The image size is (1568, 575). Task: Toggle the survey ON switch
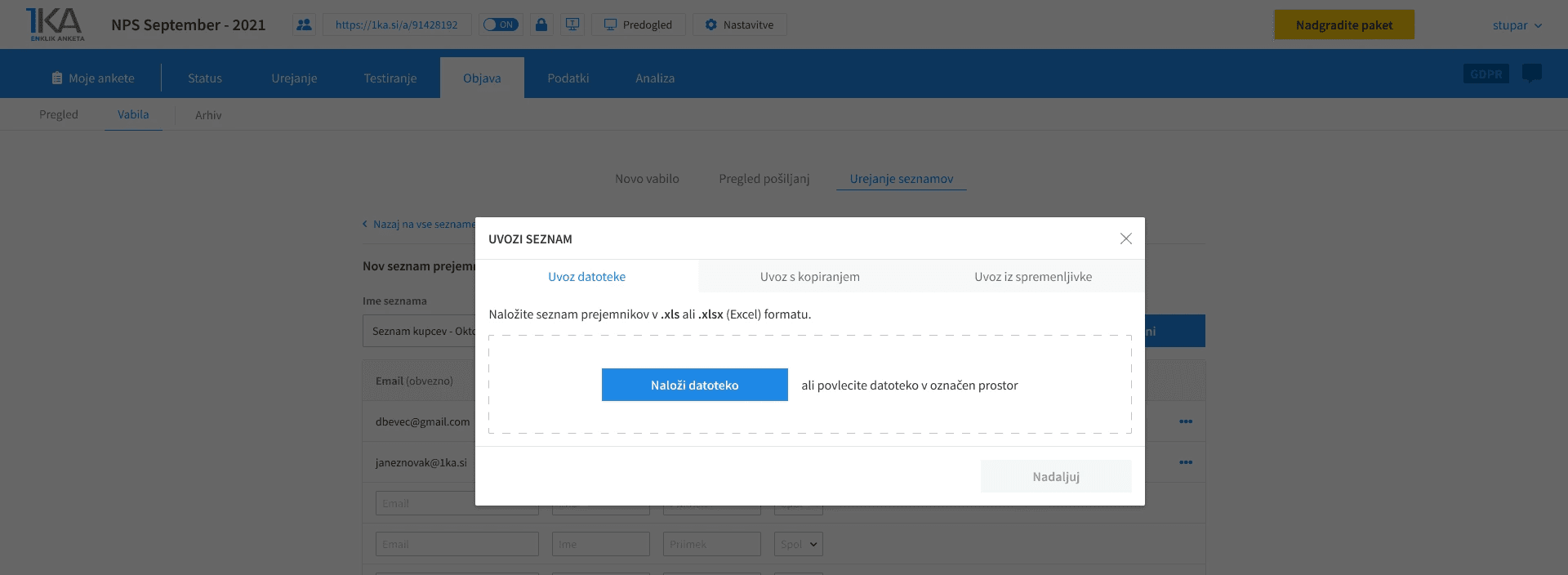coord(501,25)
